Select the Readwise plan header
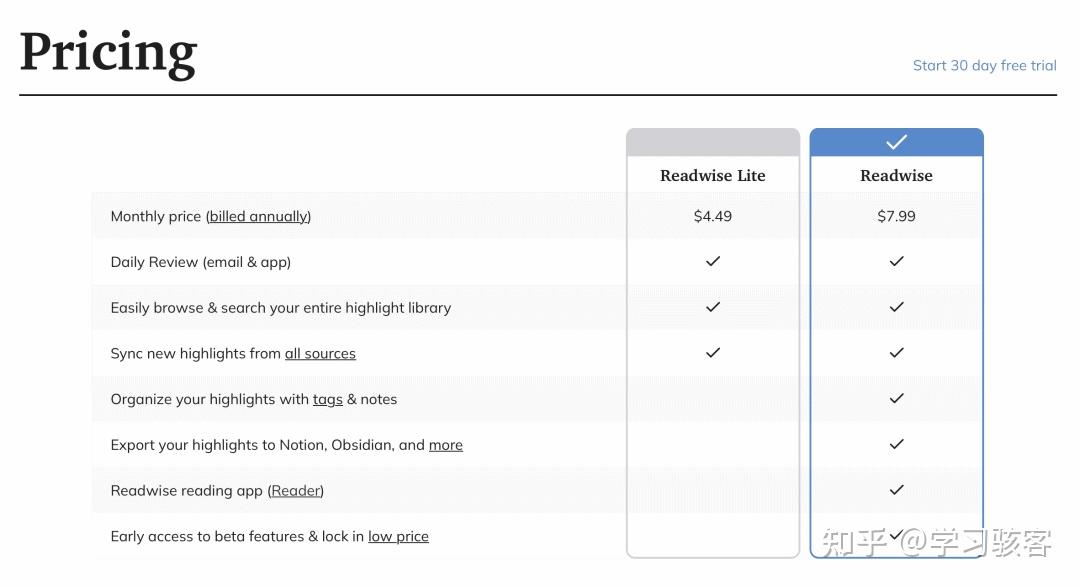The width and height of the screenshot is (1080, 587). point(896,175)
